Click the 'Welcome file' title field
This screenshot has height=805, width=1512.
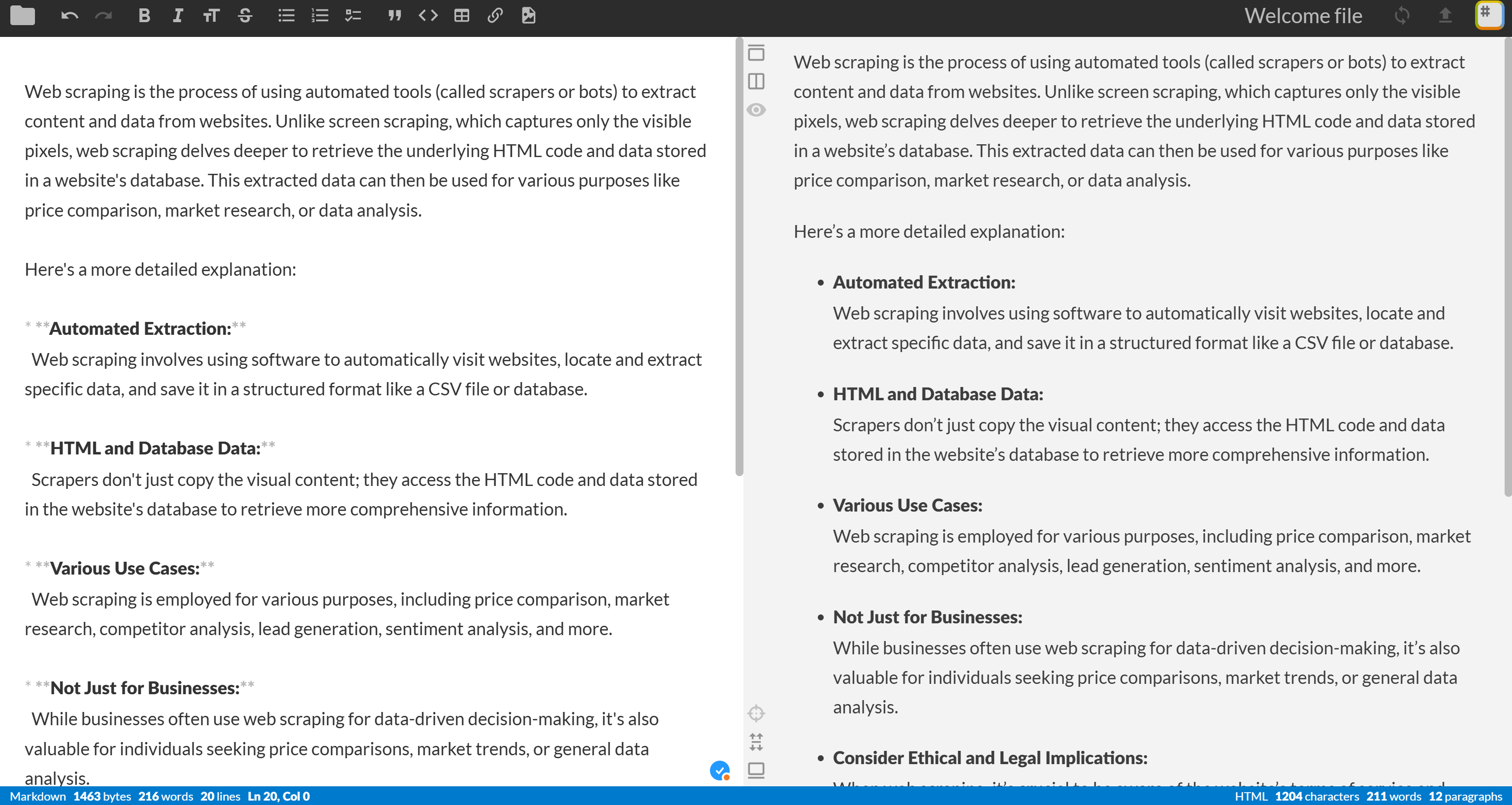(1303, 16)
